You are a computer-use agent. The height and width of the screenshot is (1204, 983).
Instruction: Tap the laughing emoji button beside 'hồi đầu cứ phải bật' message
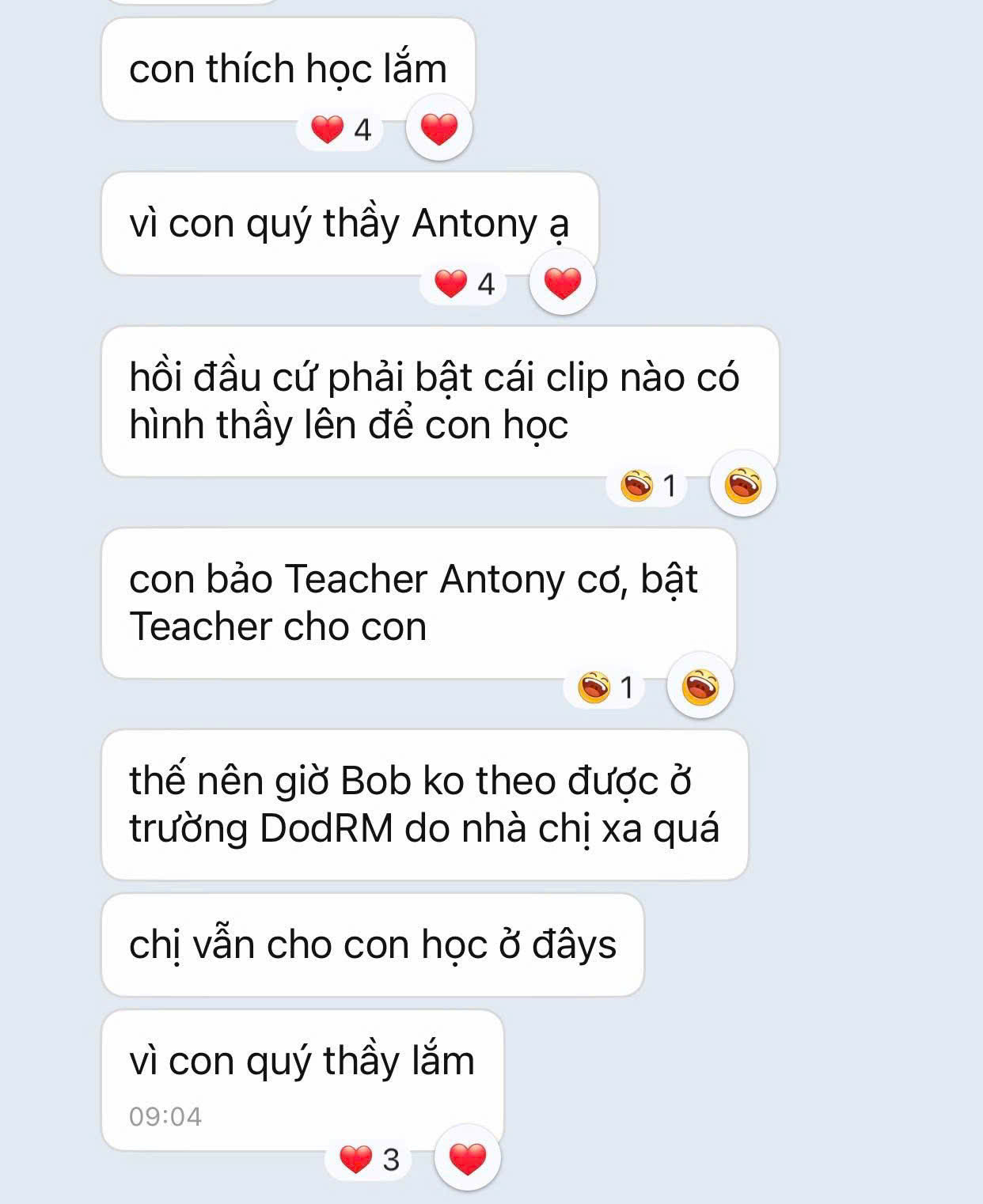[x=743, y=484]
